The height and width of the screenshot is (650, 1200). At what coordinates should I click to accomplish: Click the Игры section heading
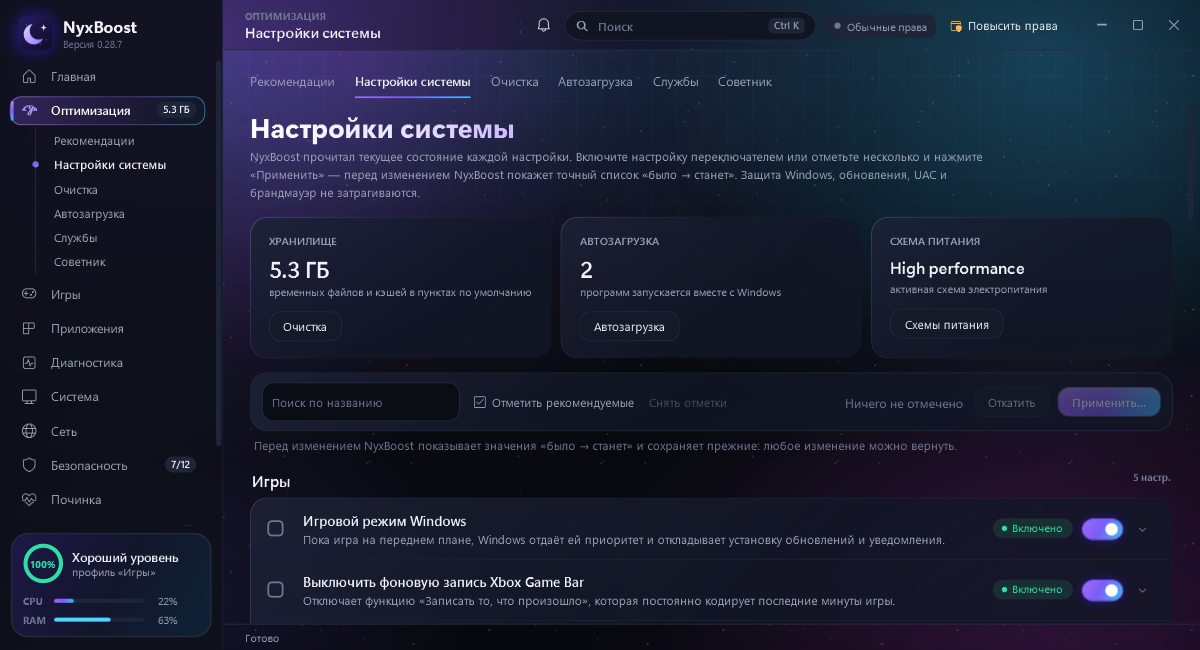coord(271,482)
